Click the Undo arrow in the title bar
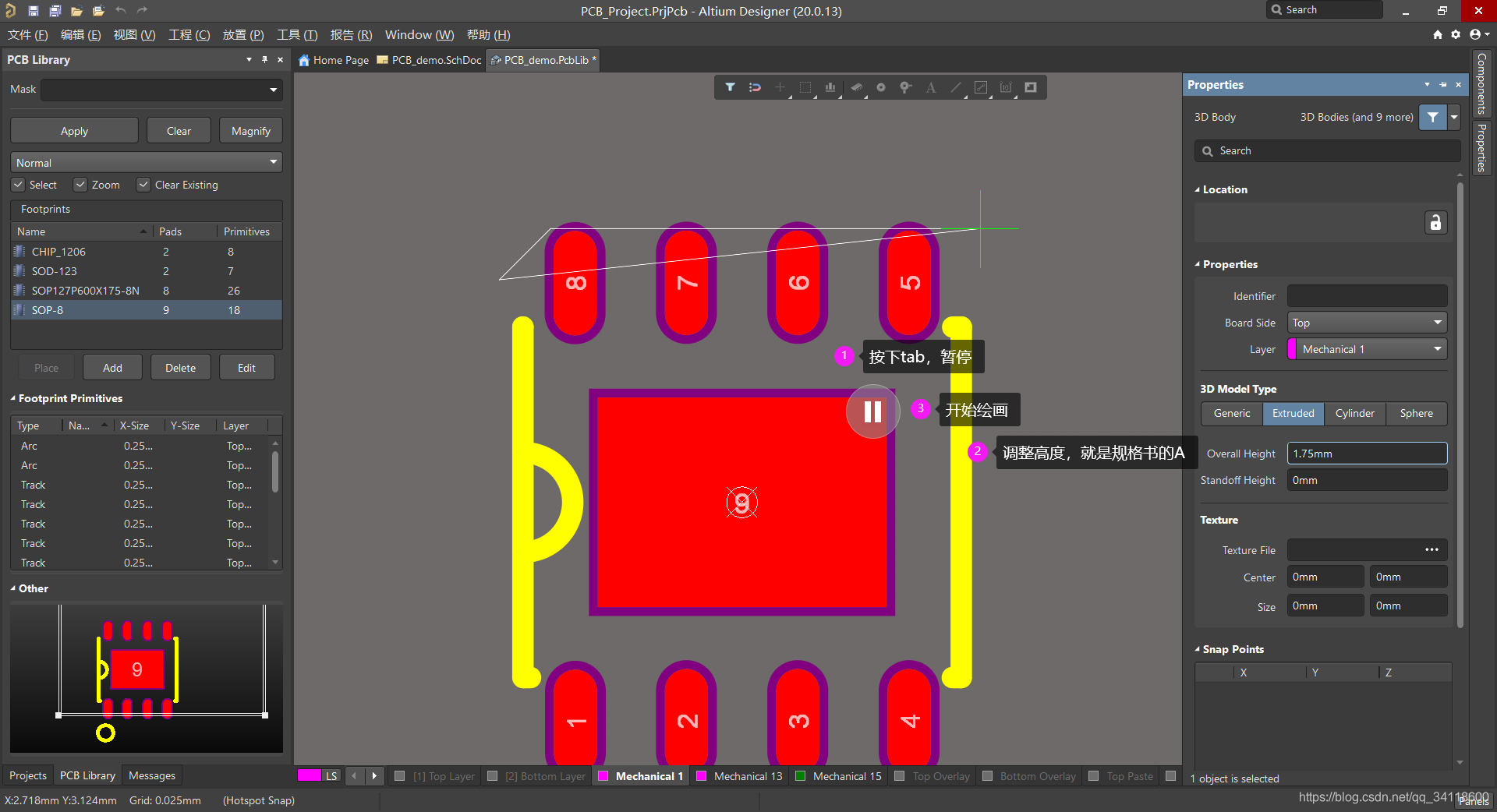The width and height of the screenshot is (1497, 812). (121, 11)
